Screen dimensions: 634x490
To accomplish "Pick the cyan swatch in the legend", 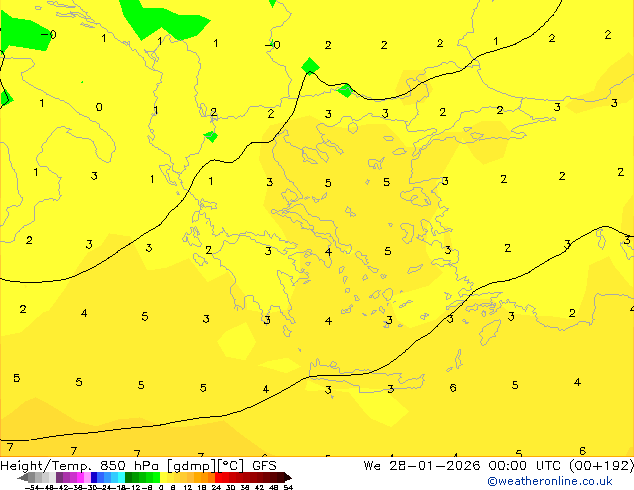I will tap(121, 477).
